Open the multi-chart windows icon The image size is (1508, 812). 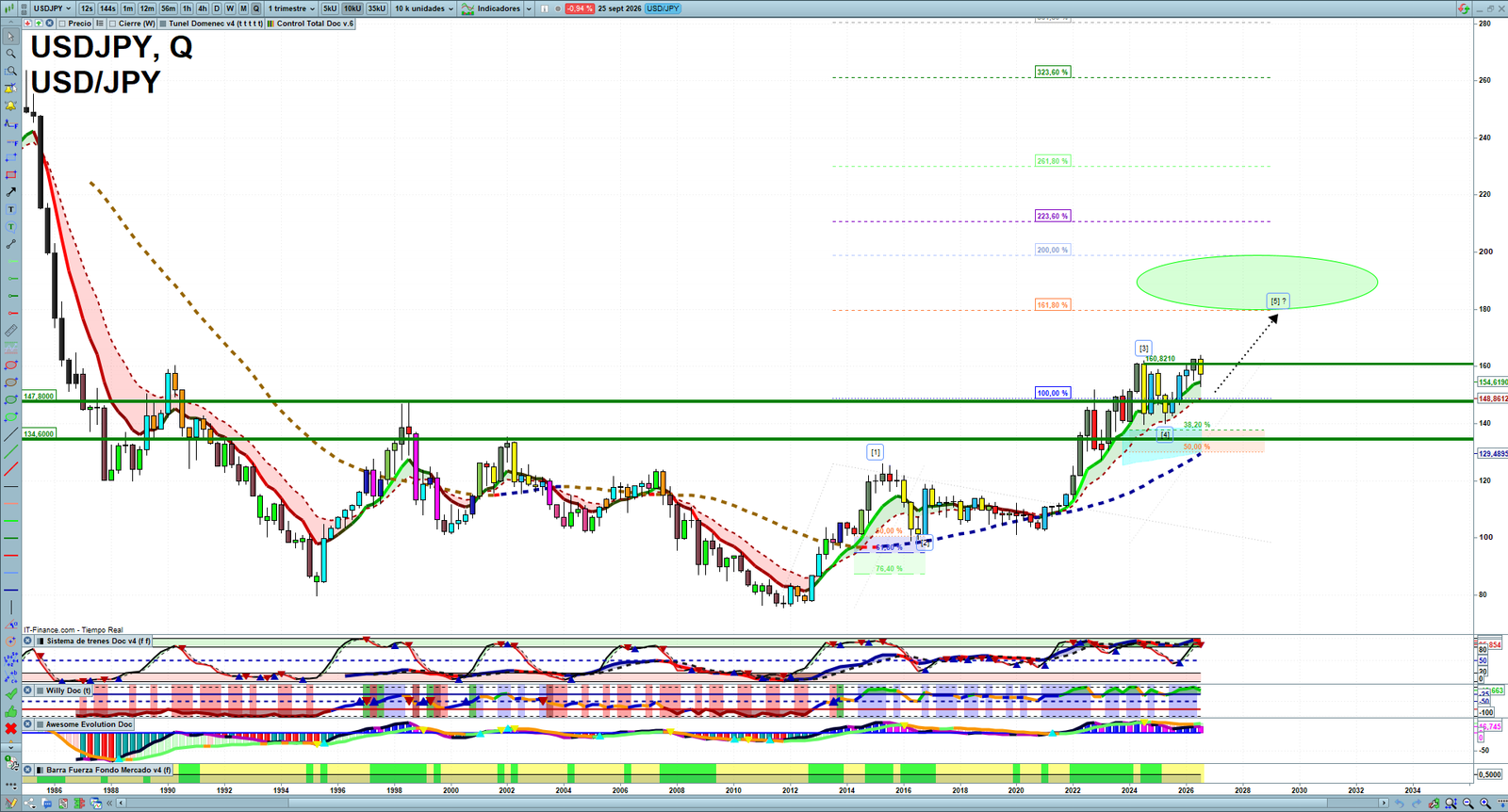click(96, 804)
